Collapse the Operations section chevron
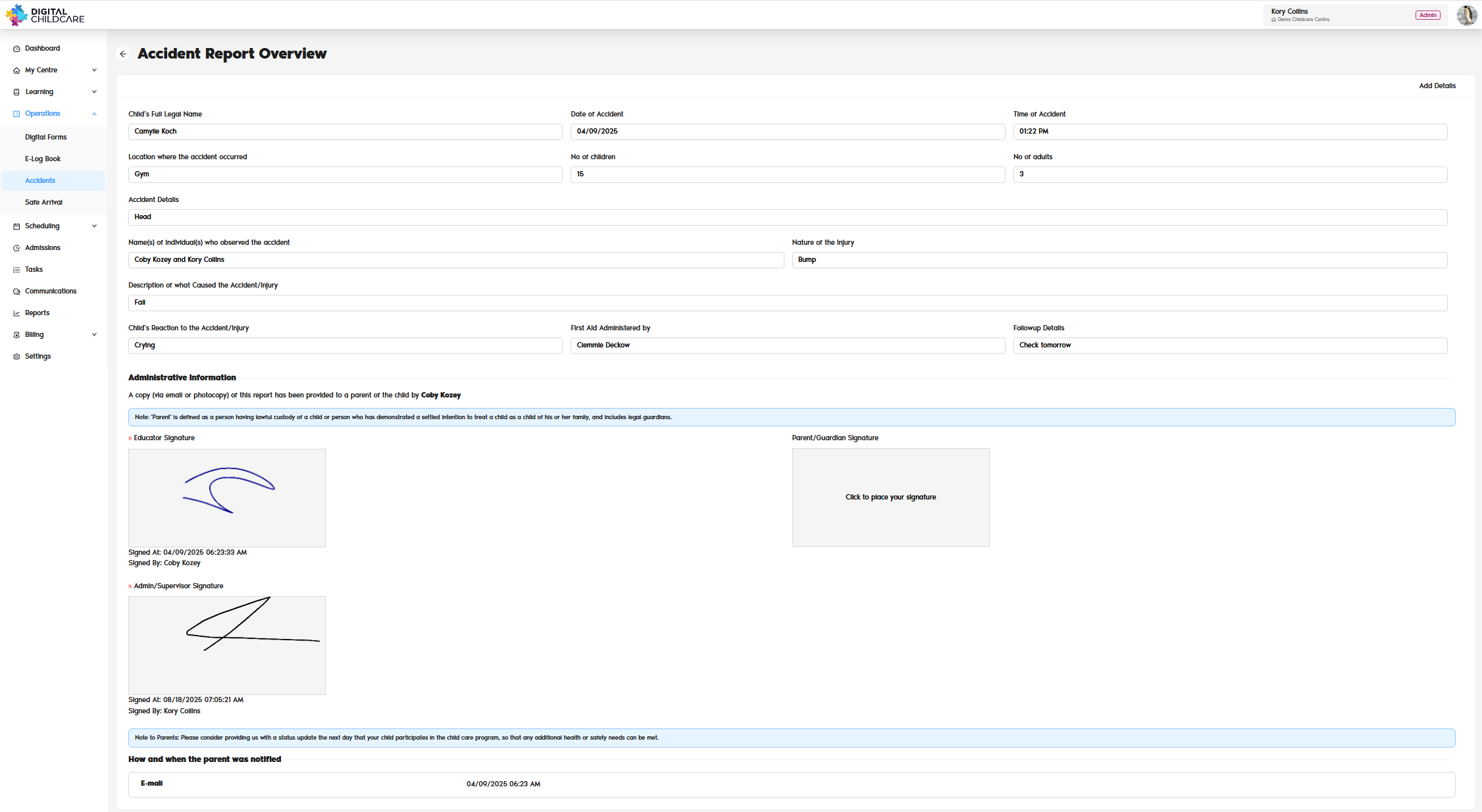The image size is (1482, 812). pyautogui.click(x=95, y=113)
